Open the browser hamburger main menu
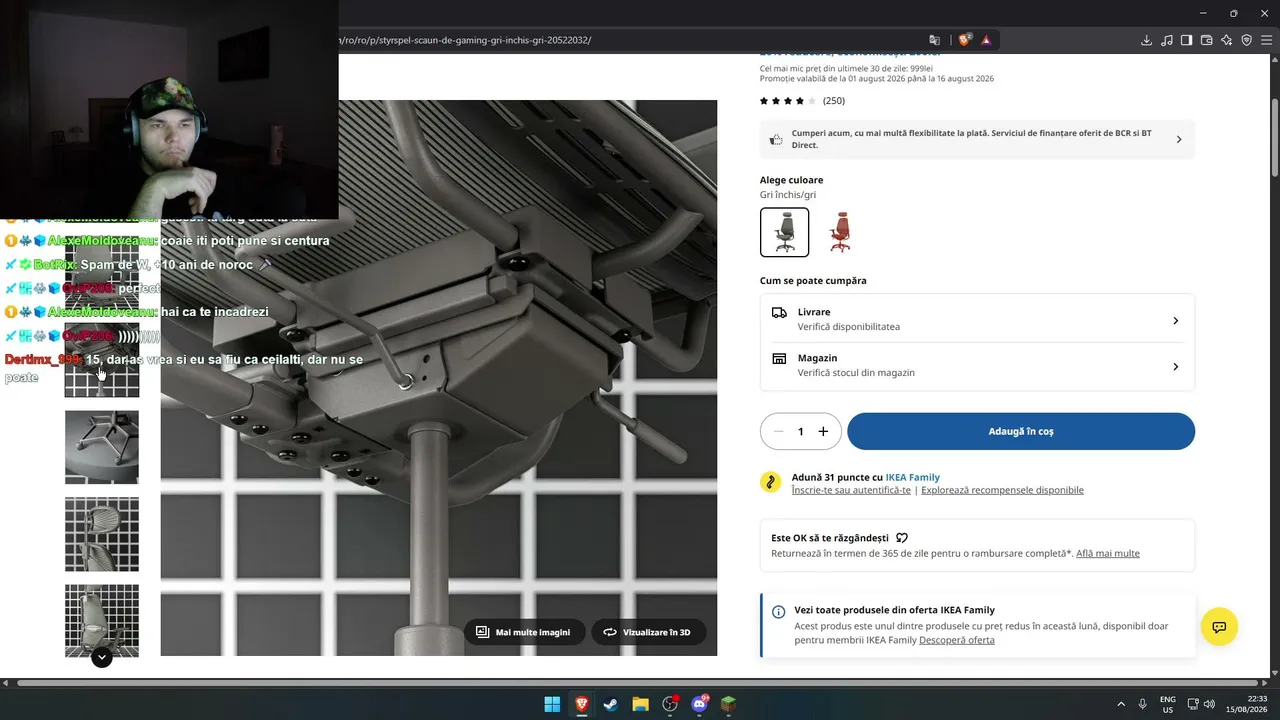1280x720 pixels. pyautogui.click(x=1266, y=40)
